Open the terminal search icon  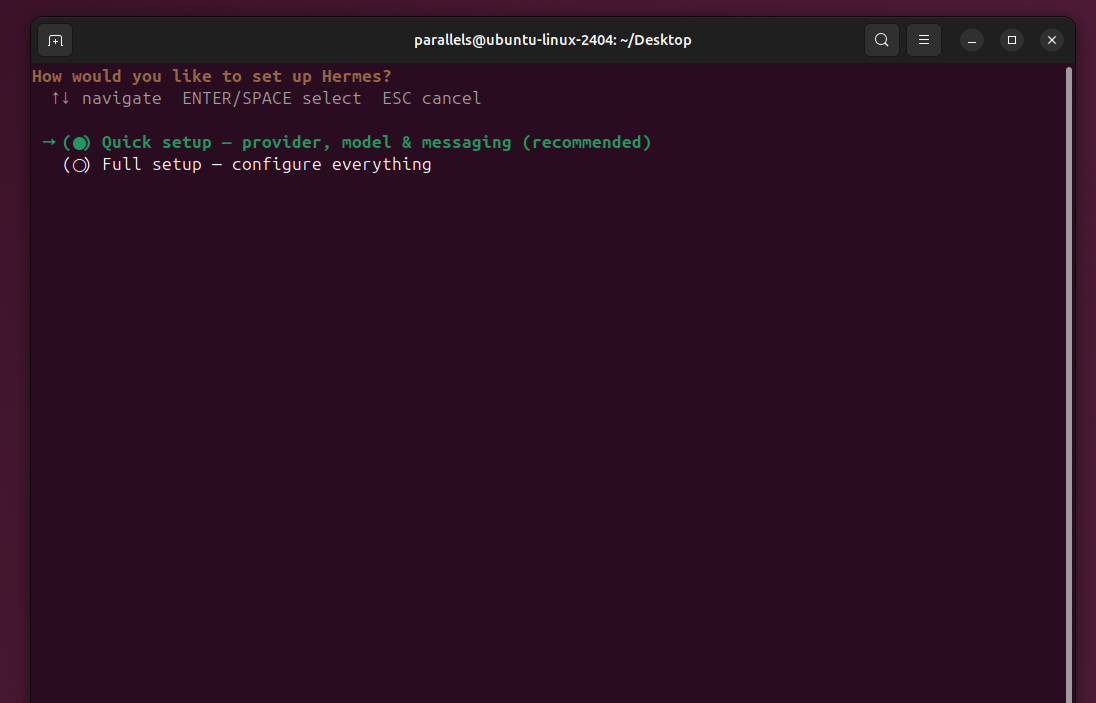pyautogui.click(x=881, y=40)
